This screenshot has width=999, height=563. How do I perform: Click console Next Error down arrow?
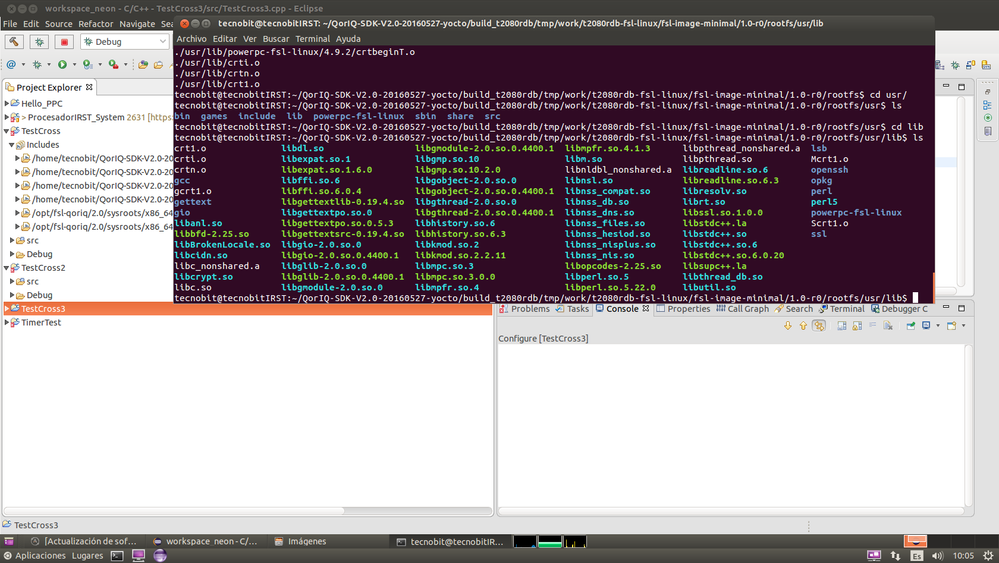pyautogui.click(x=788, y=325)
